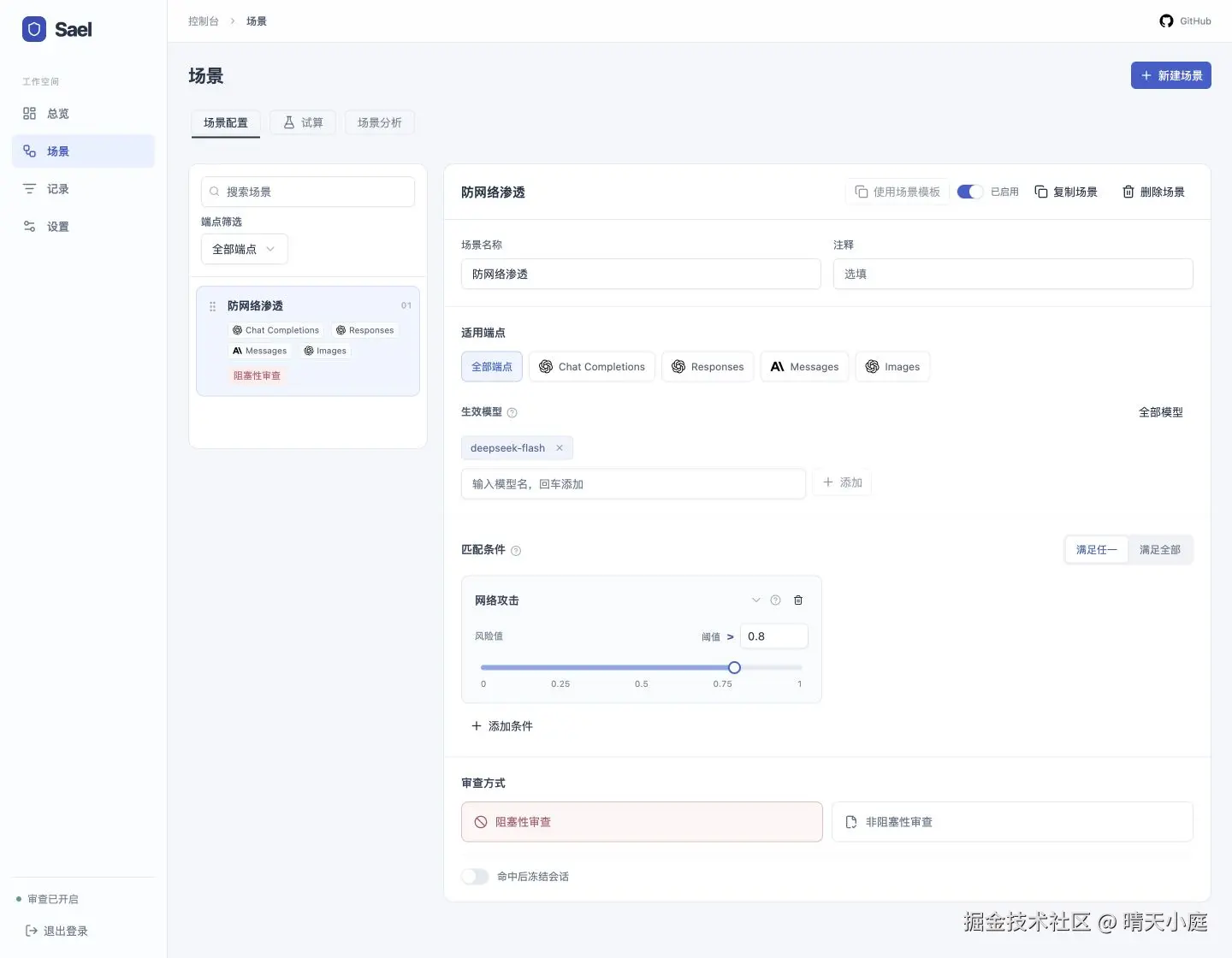Click the Sael shield logo
The image size is (1232, 958).
point(34,29)
